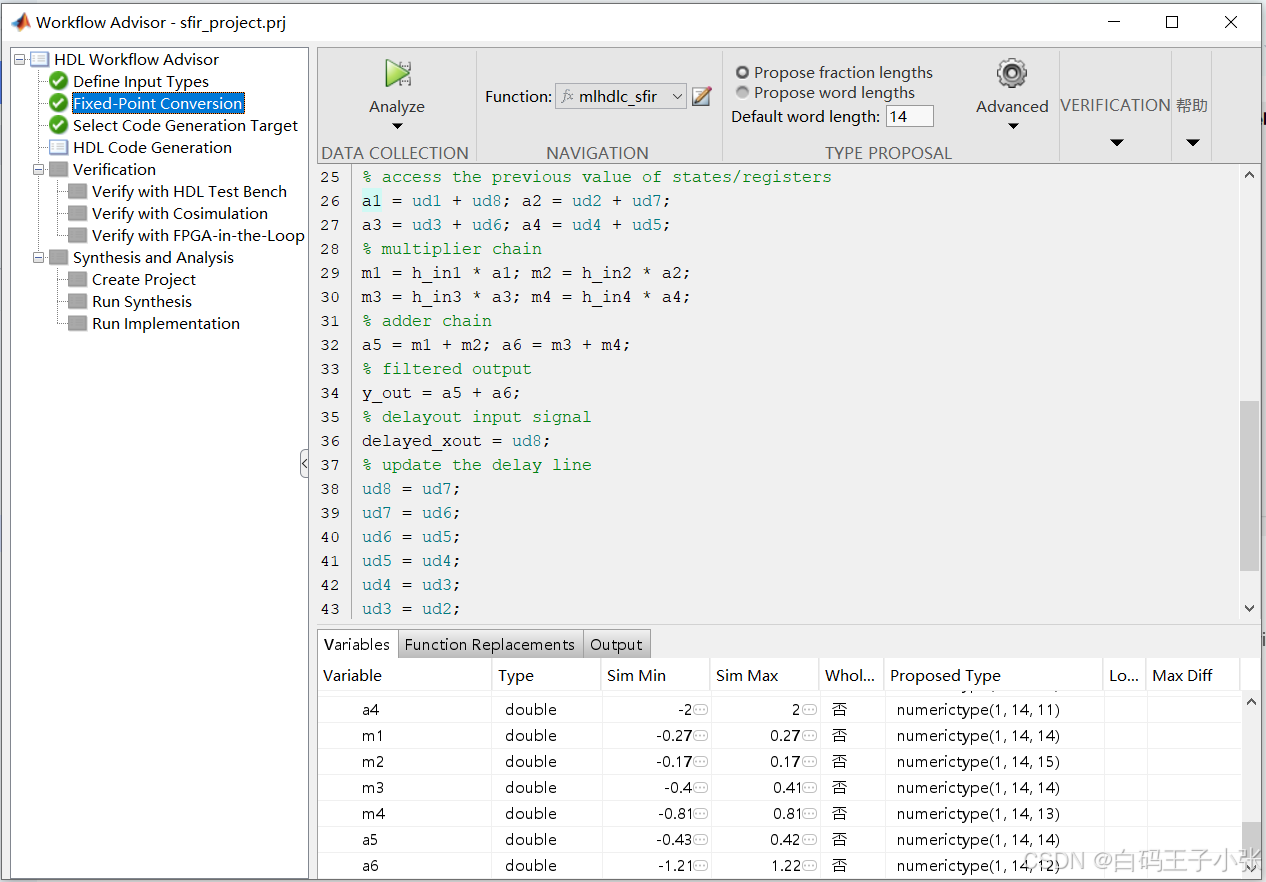Collapse the left panel with splitter arrow
1266x882 pixels.
tap(305, 463)
